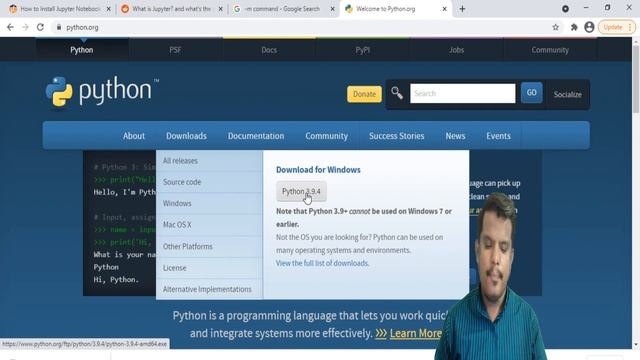Open the Socialize menu
Screen dimensions: 640x360
tap(567, 94)
